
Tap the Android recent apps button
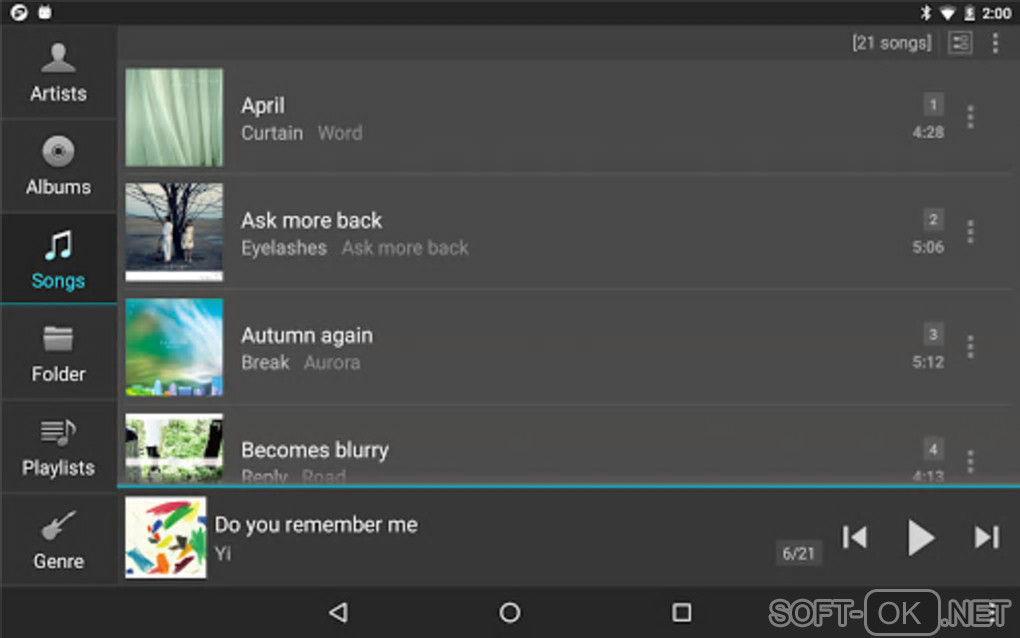click(681, 612)
